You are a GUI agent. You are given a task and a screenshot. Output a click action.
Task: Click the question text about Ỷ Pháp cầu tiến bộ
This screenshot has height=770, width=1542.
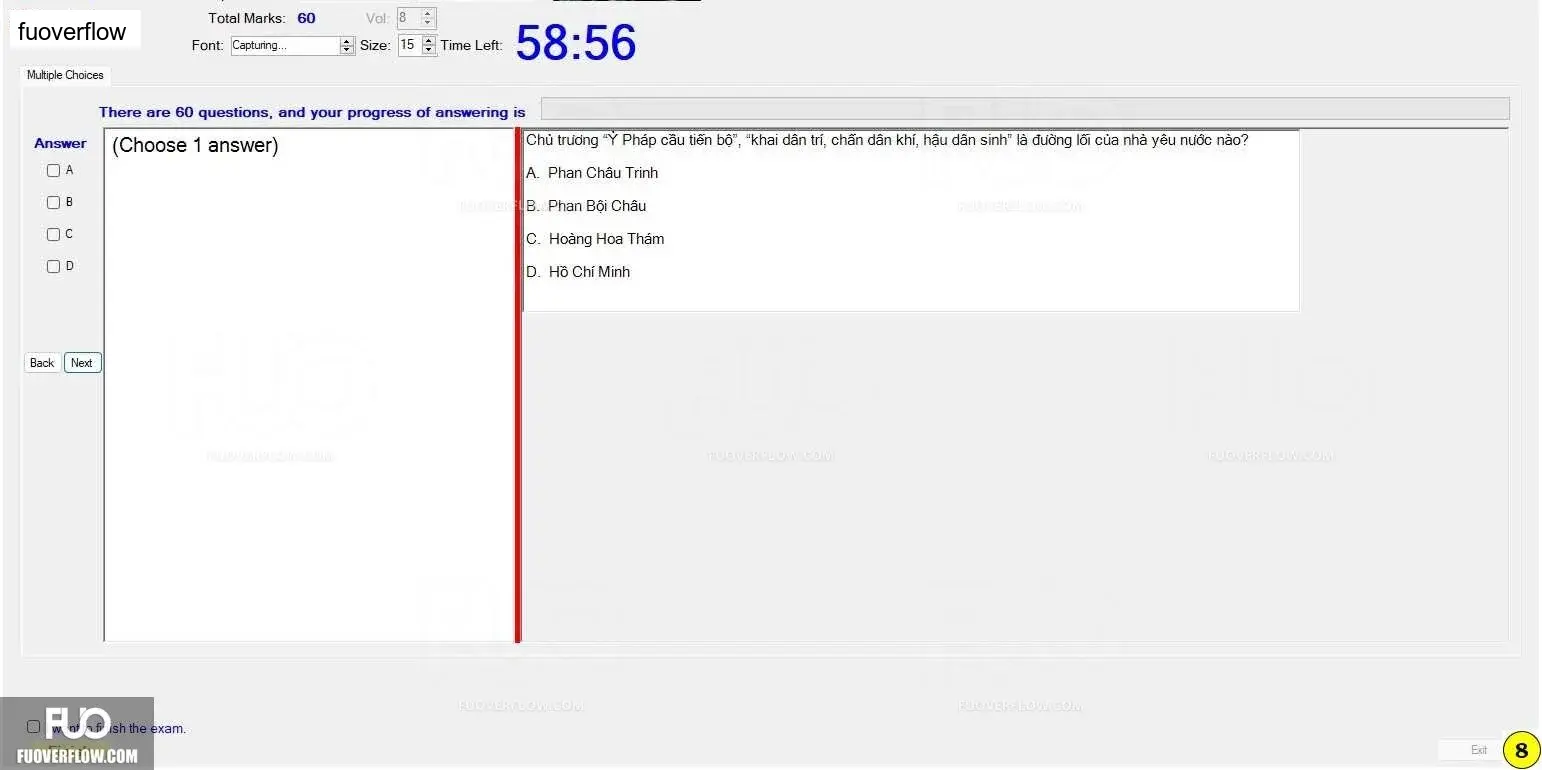pyautogui.click(x=887, y=140)
